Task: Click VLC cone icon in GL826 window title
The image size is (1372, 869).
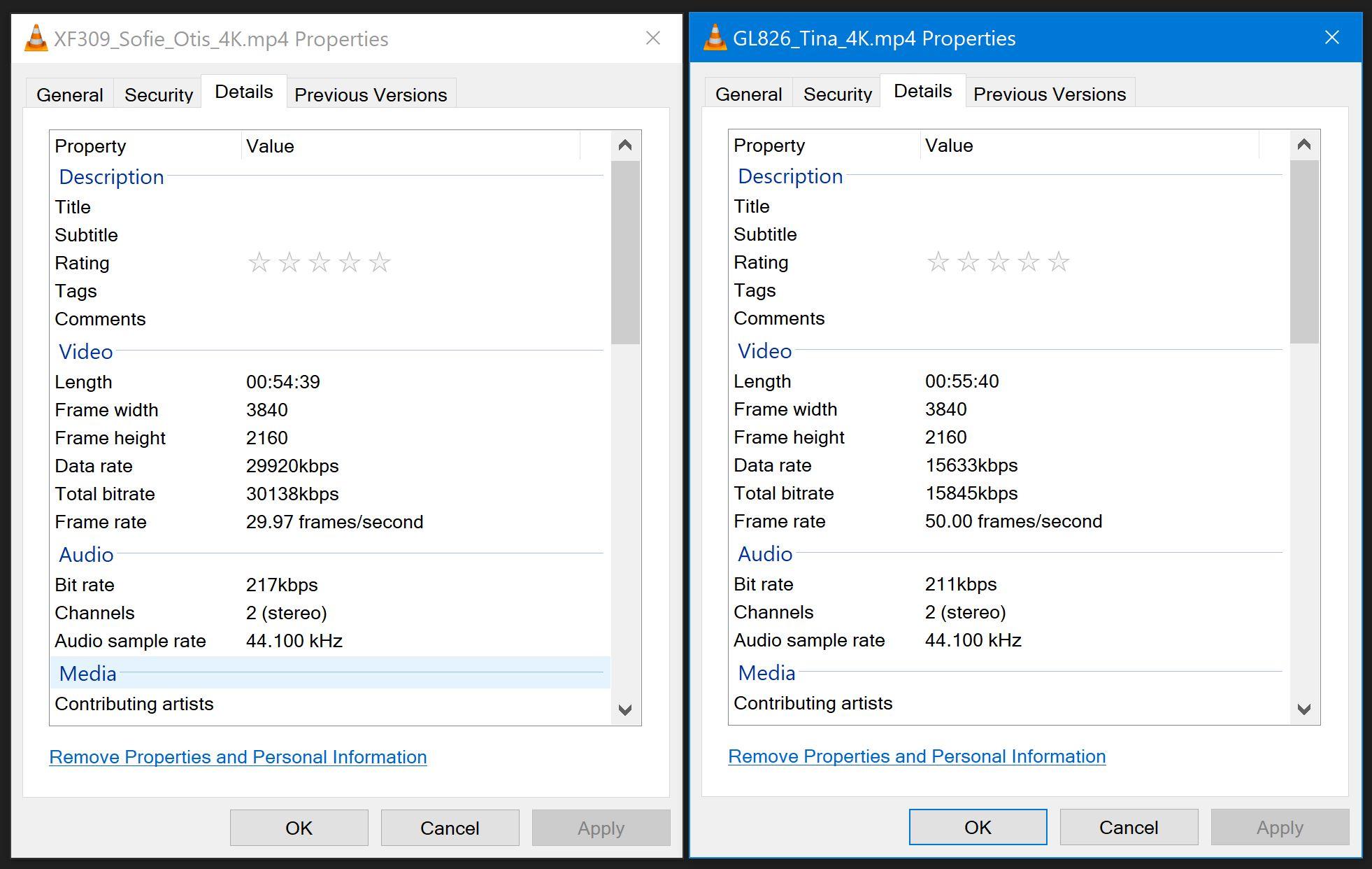Action: [x=715, y=38]
